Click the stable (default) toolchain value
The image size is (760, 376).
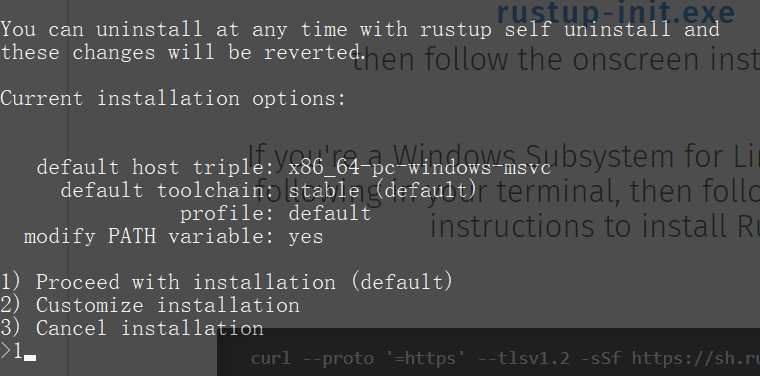click(x=383, y=190)
